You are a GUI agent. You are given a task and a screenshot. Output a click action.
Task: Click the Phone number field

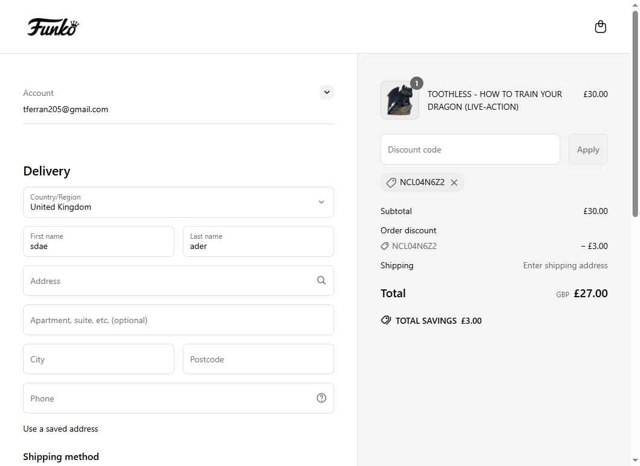(165, 398)
